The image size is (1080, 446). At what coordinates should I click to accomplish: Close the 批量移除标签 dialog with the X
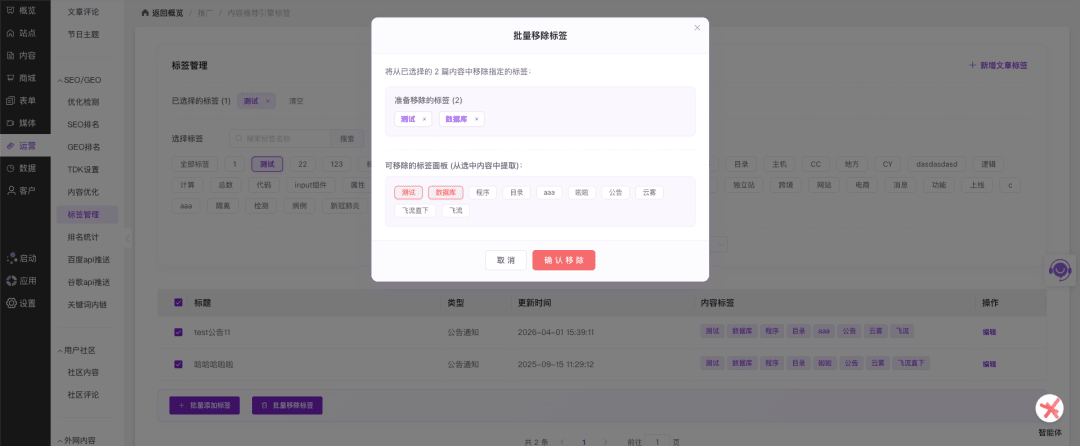pyautogui.click(x=697, y=28)
